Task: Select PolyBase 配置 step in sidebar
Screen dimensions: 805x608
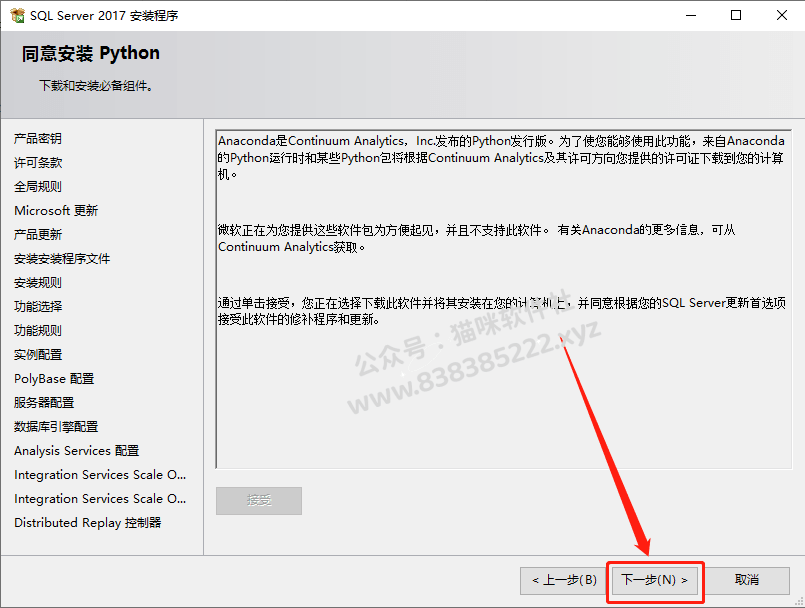Action: pos(54,379)
